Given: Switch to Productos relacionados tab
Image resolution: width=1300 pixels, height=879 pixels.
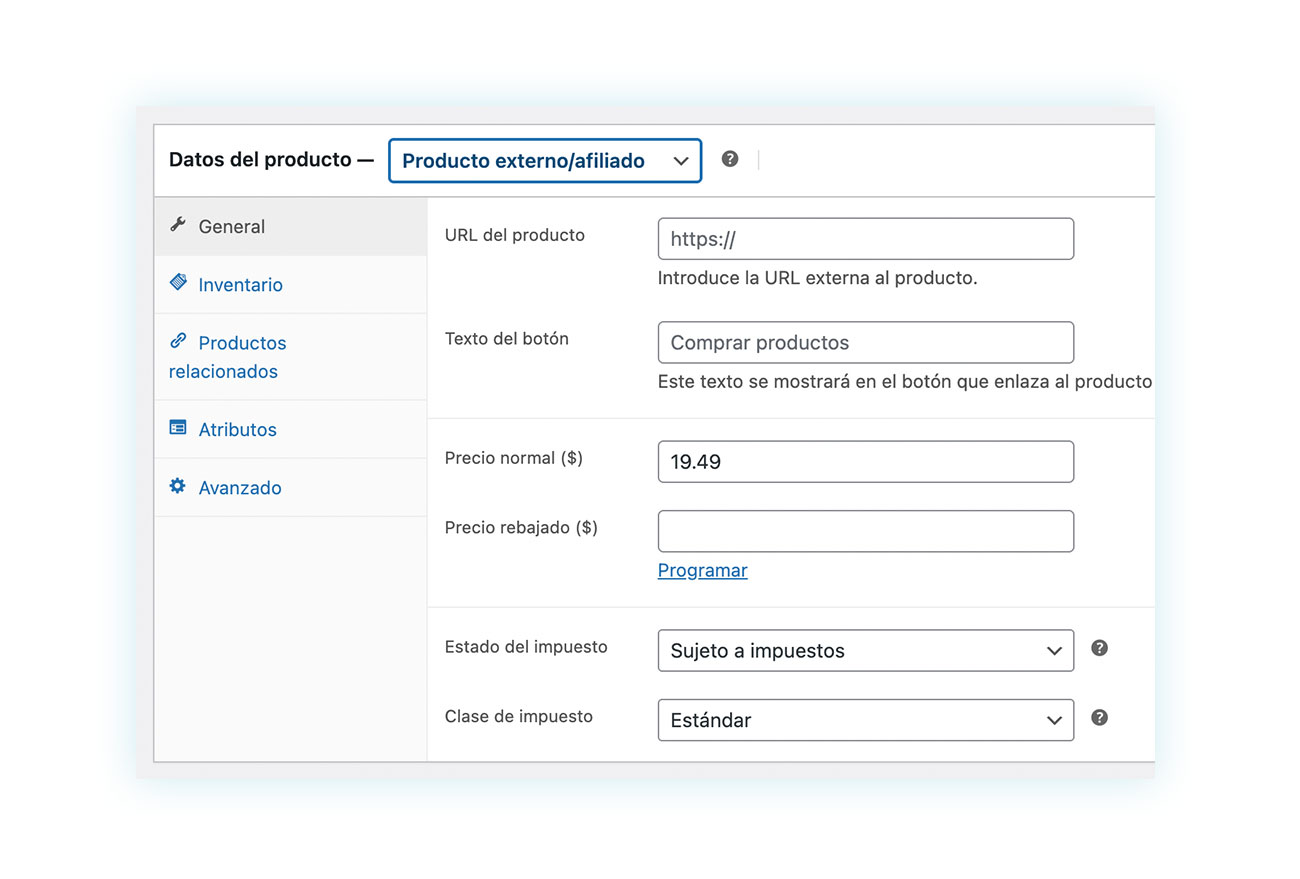Looking at the screenshot, I should coord(291,357).
